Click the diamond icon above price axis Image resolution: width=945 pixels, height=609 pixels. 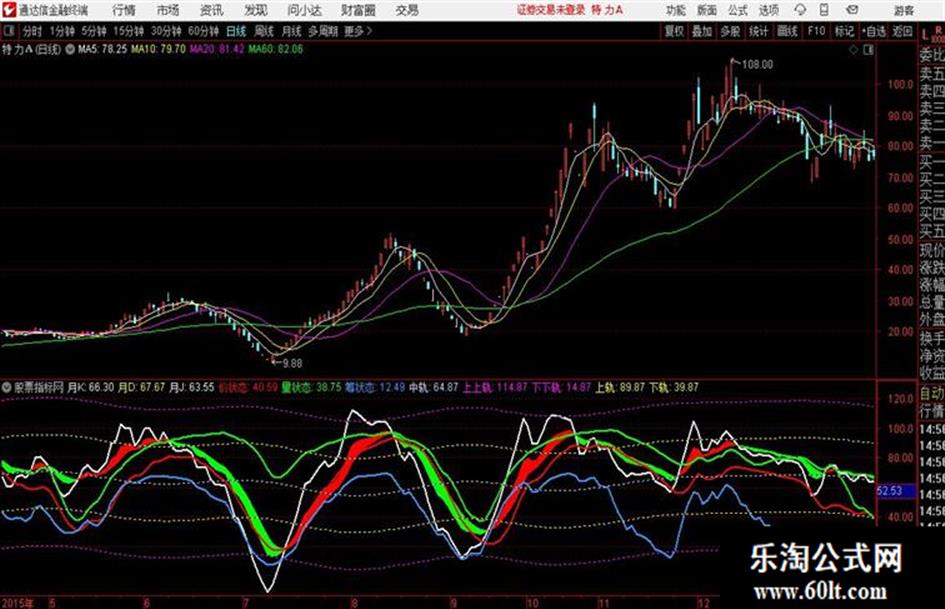pos(853,50)
